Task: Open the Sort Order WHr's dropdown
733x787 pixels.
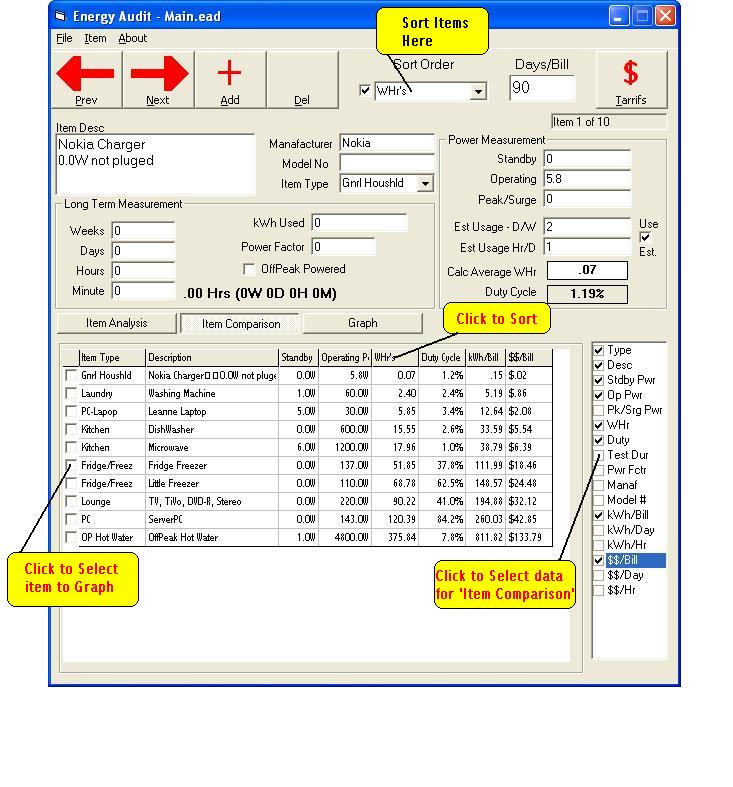Action: pos(478,91)
